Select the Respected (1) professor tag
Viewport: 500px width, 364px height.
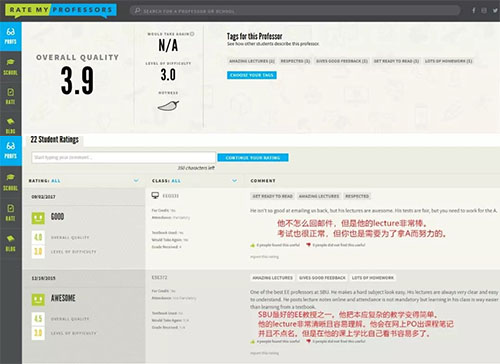tap(295, 61)
